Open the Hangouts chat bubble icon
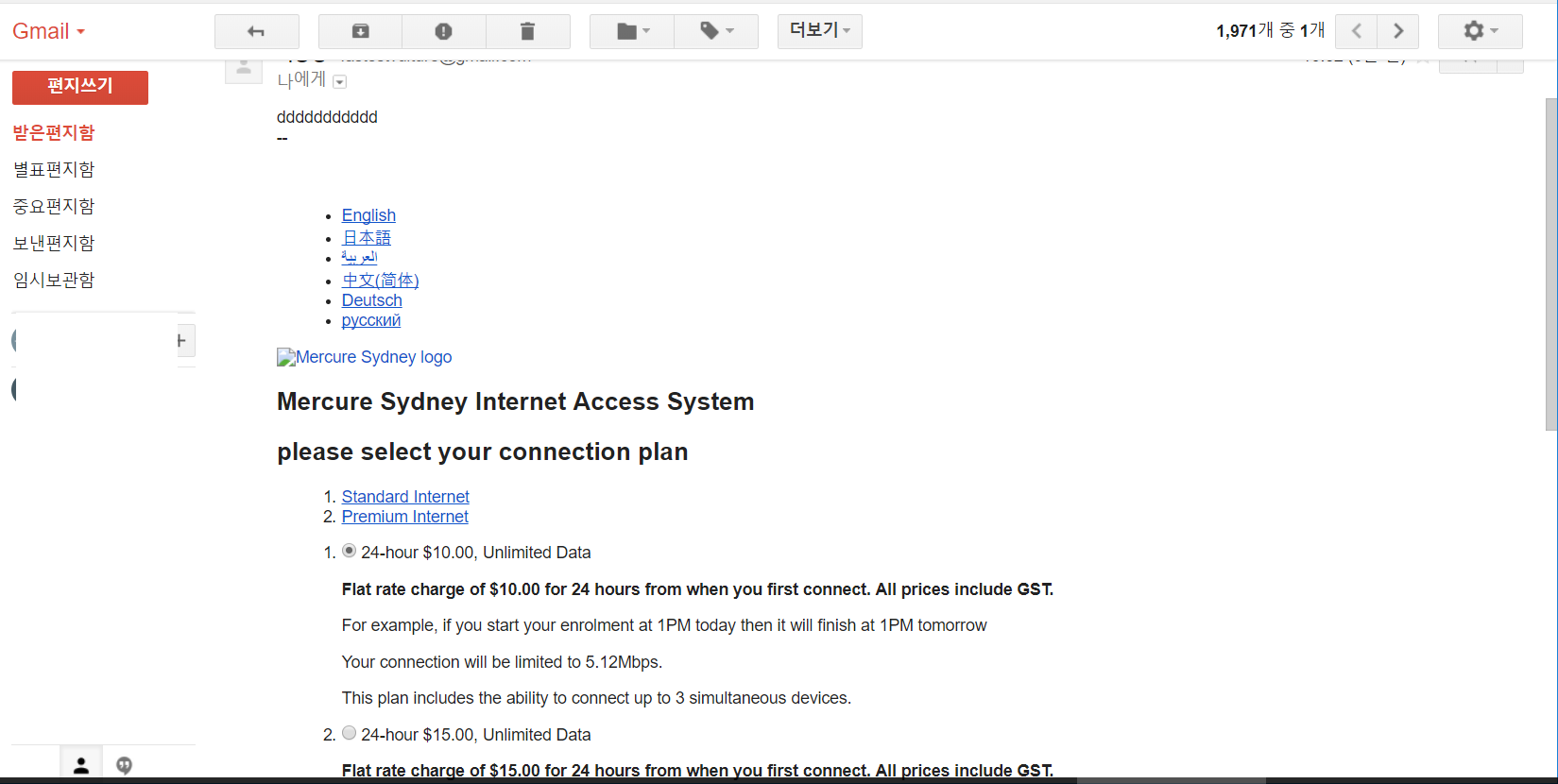 [124, 765]
